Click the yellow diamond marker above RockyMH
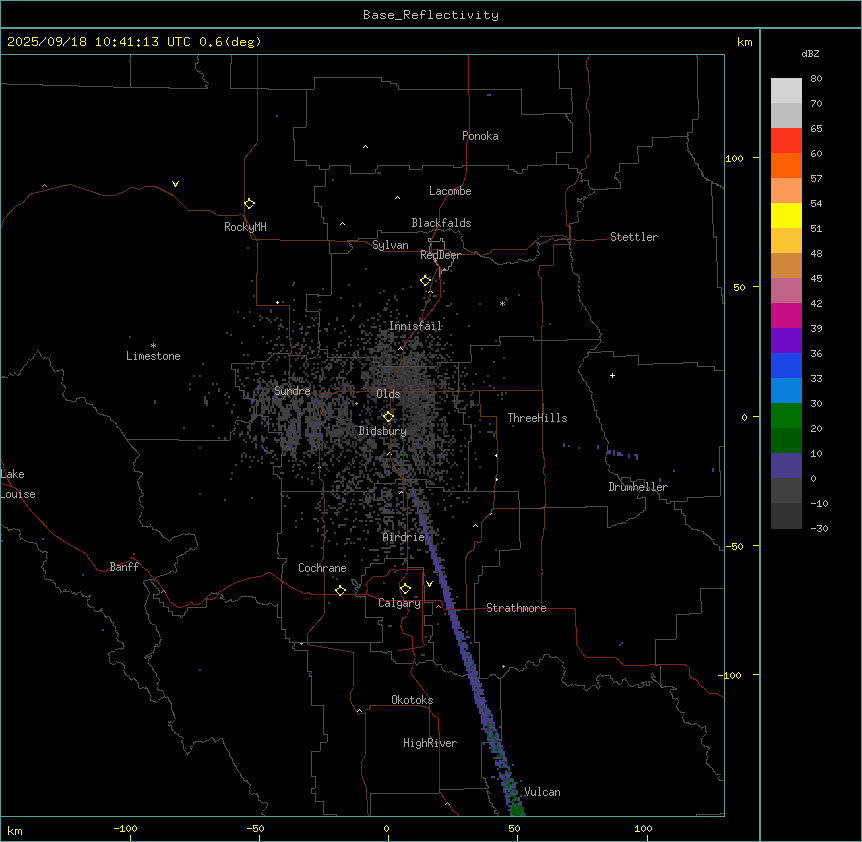 (249, 203)
